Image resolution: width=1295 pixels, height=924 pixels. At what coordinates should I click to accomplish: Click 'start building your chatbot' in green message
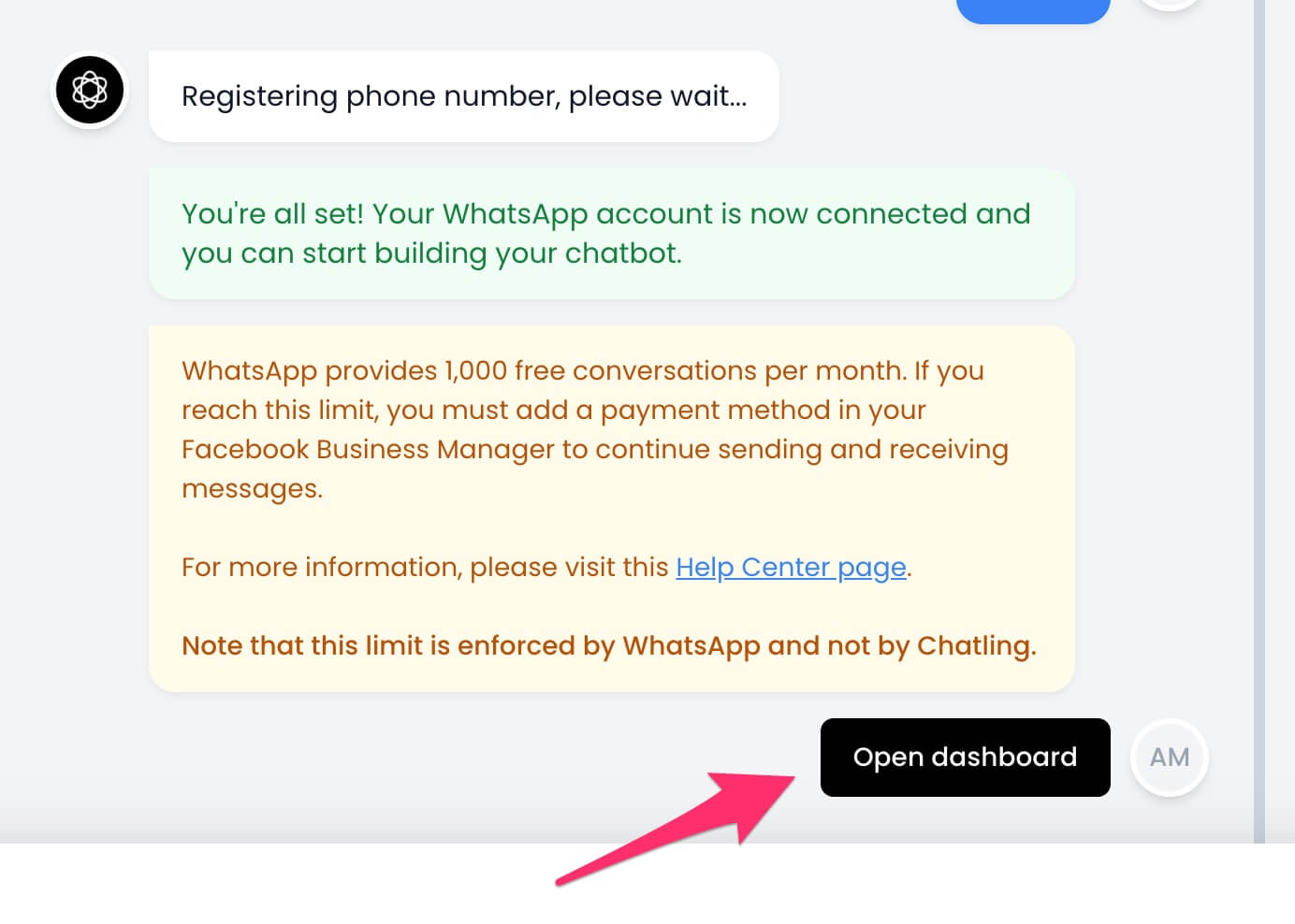[x=491, y=253]
